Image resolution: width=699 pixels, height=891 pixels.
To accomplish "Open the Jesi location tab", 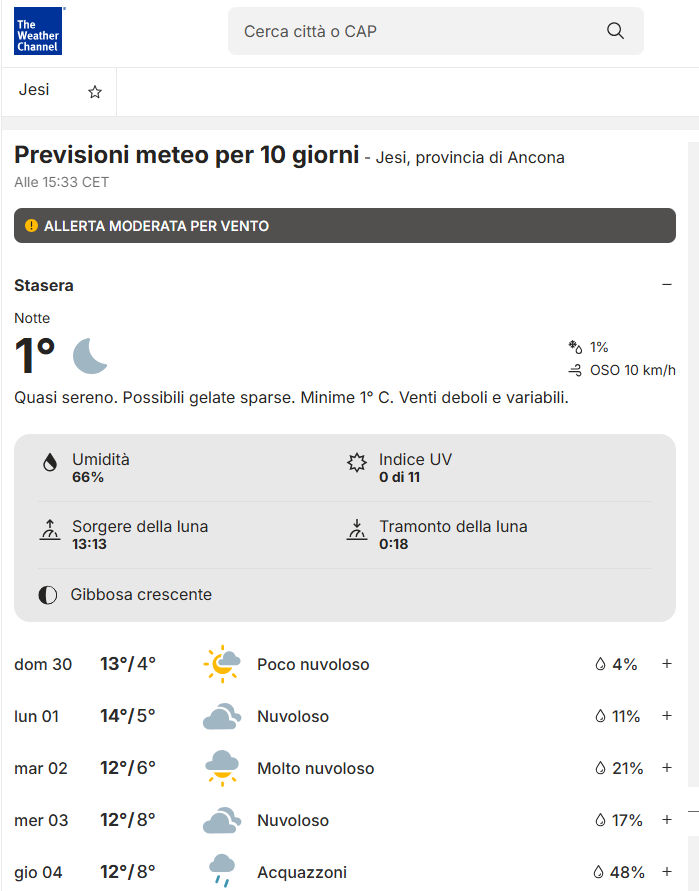I will (x=34, y=91).
